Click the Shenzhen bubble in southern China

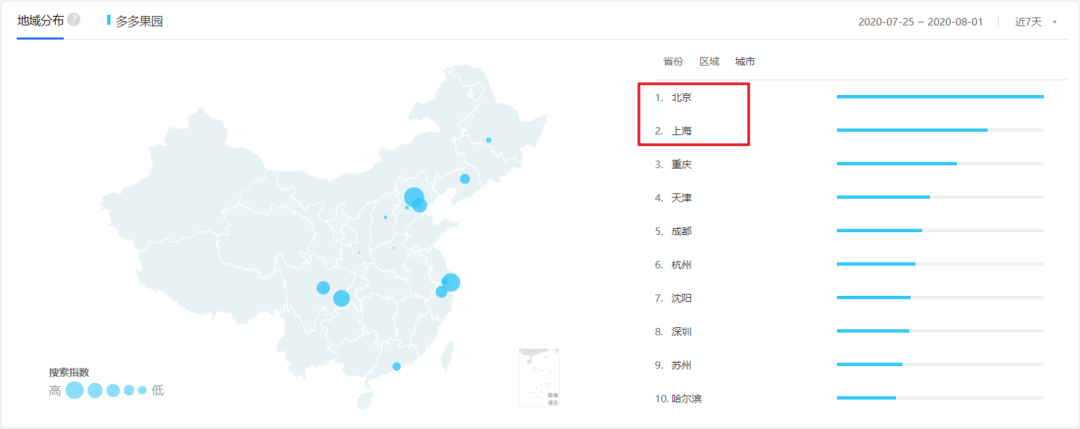coord(397,366)
